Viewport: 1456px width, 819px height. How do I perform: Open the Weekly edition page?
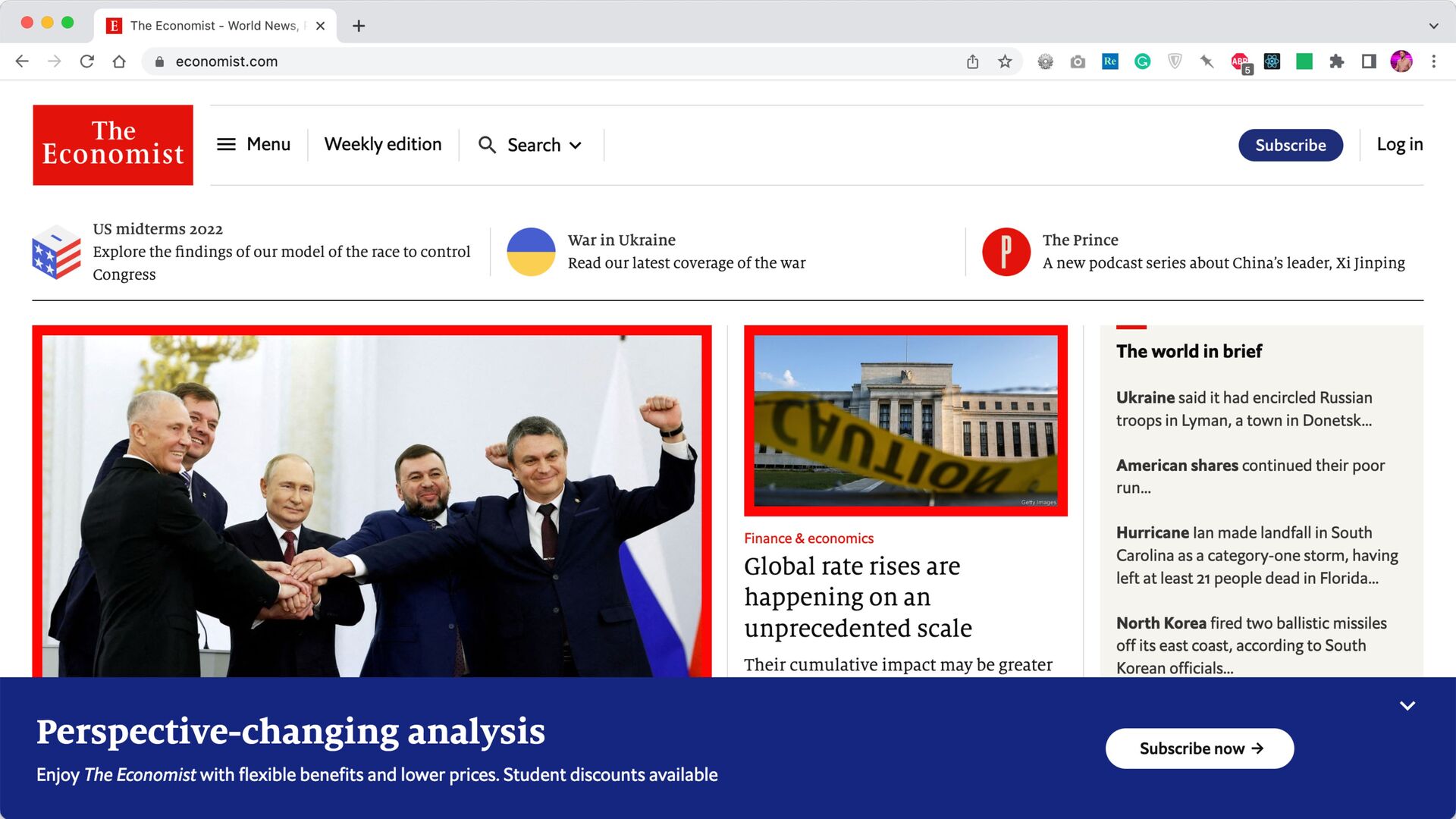click(x=383, y=144)
